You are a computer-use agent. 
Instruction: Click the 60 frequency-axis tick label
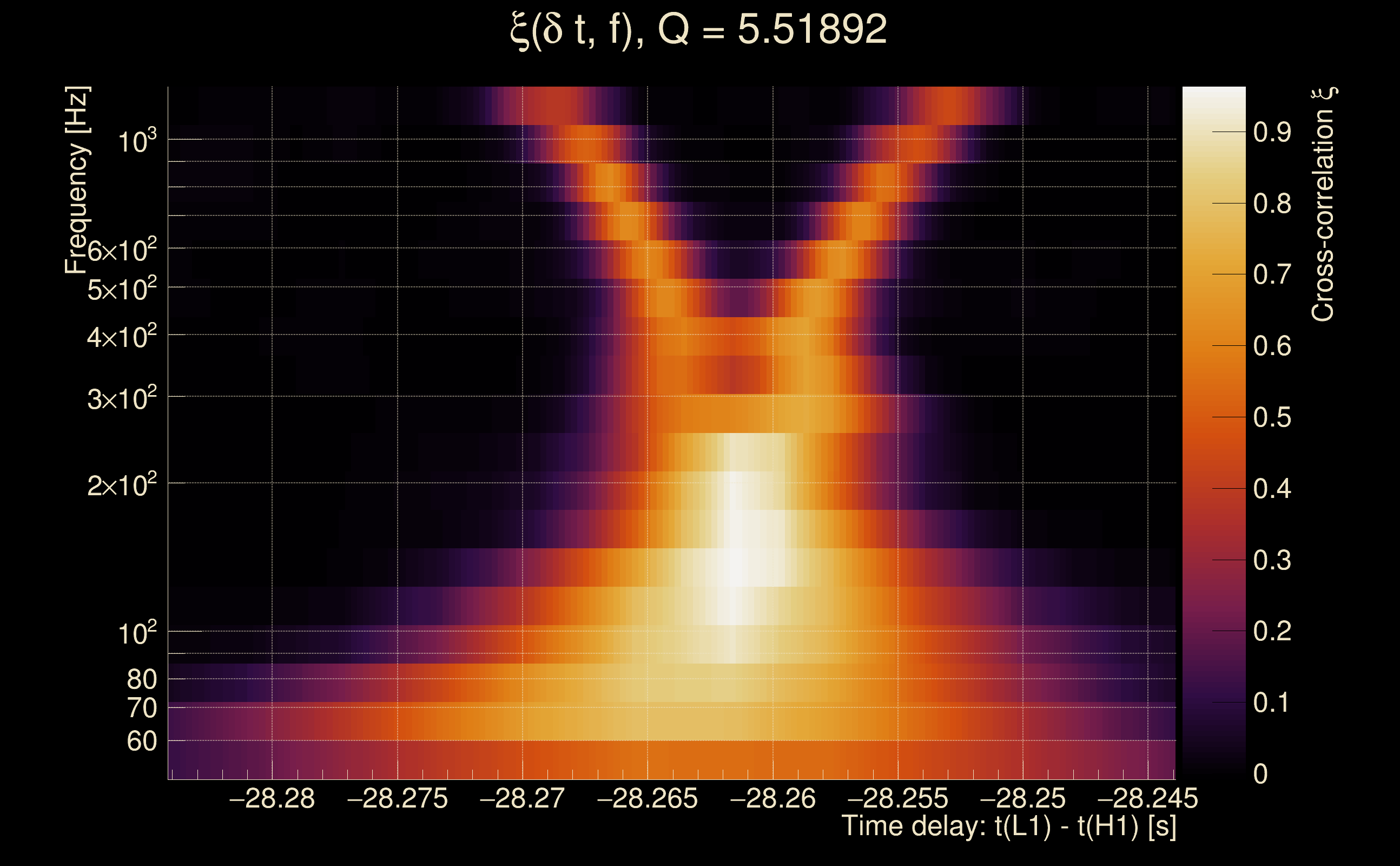[x=141, y=741]
